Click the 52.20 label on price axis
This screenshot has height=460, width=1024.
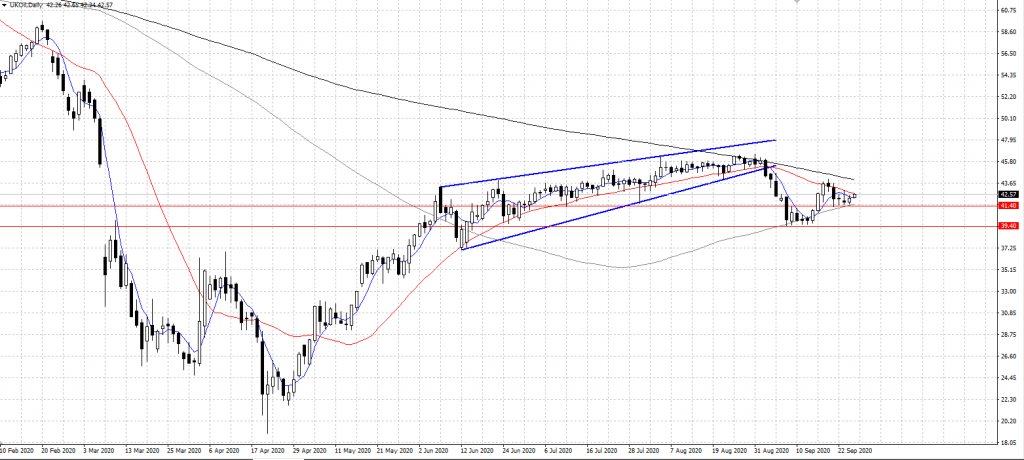click(x=1008, y=97)
